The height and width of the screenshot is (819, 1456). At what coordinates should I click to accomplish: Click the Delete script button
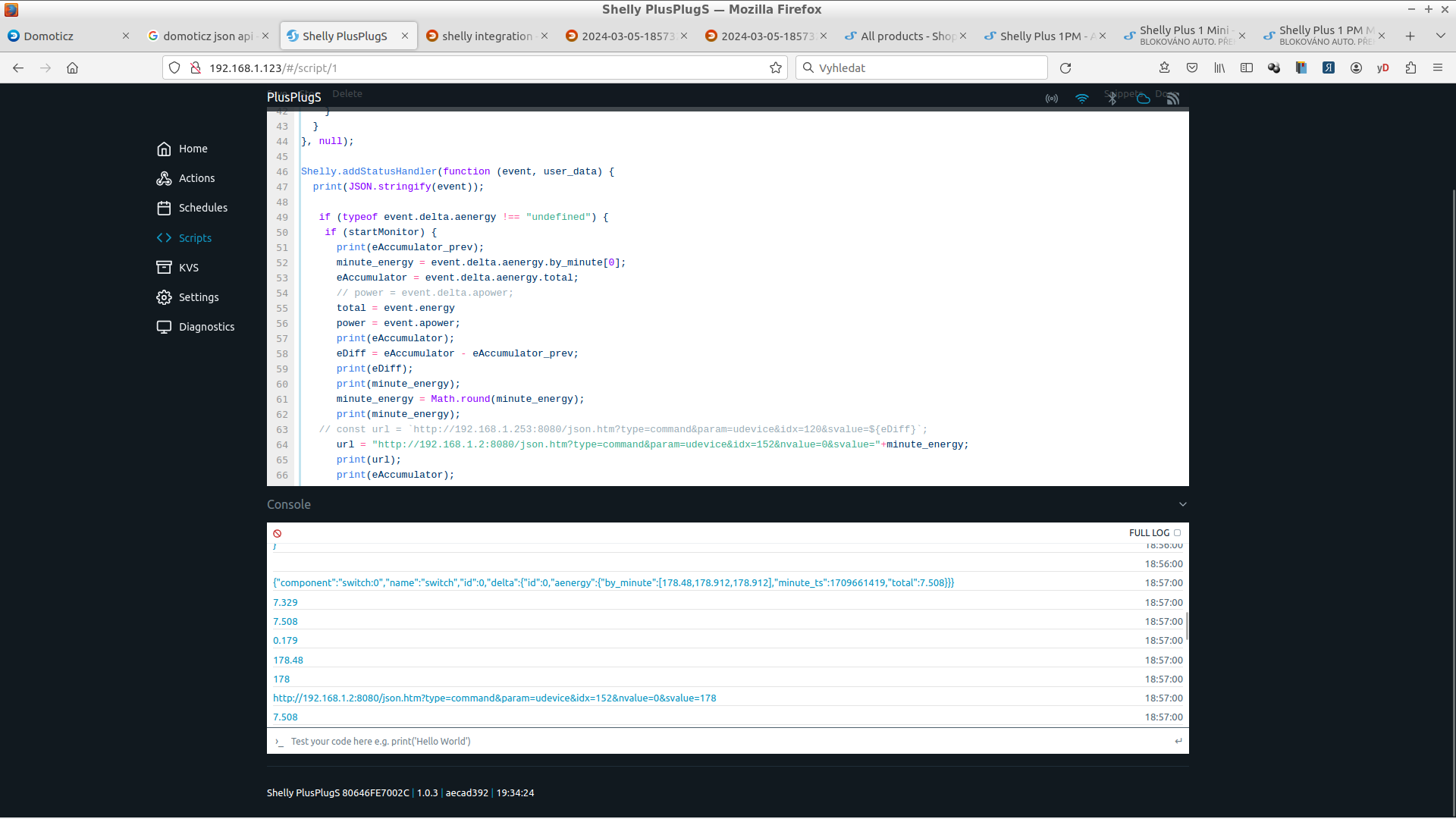click(x=347, y=94)
